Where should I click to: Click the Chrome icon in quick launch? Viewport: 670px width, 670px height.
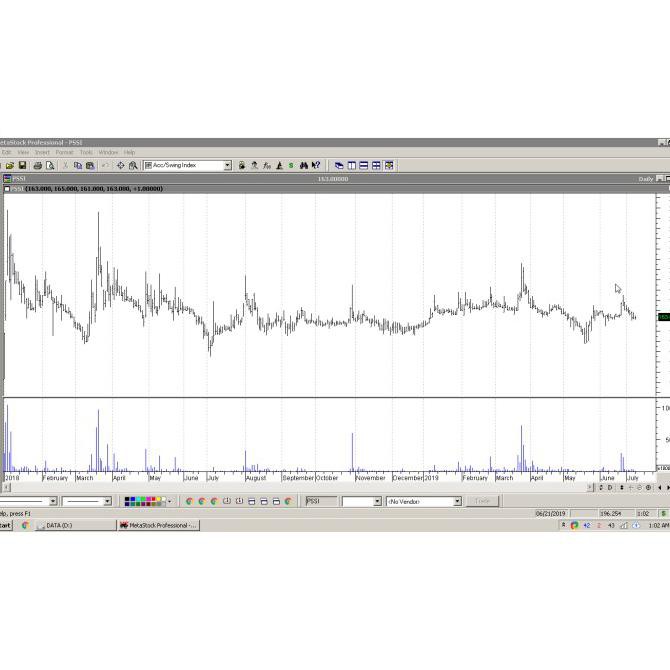tap(26, 525)
